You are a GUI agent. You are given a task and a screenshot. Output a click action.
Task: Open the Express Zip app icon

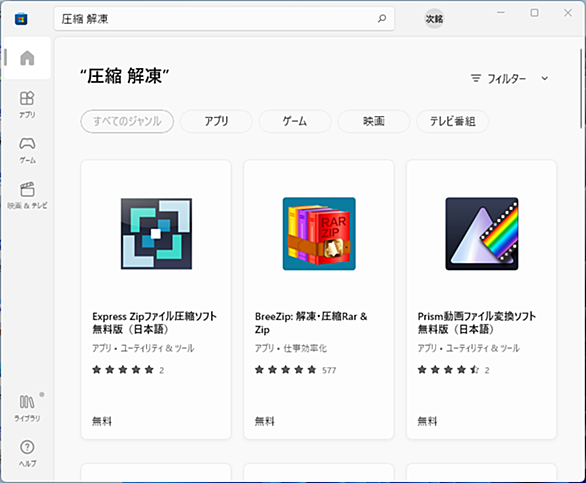[x=156, y=234]
